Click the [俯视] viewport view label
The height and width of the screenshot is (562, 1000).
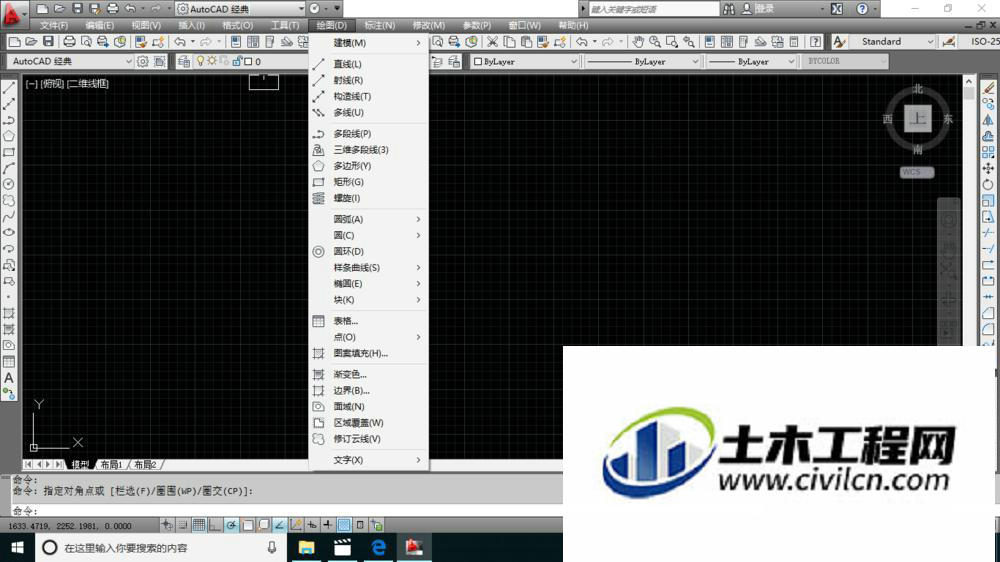(52, 84)
